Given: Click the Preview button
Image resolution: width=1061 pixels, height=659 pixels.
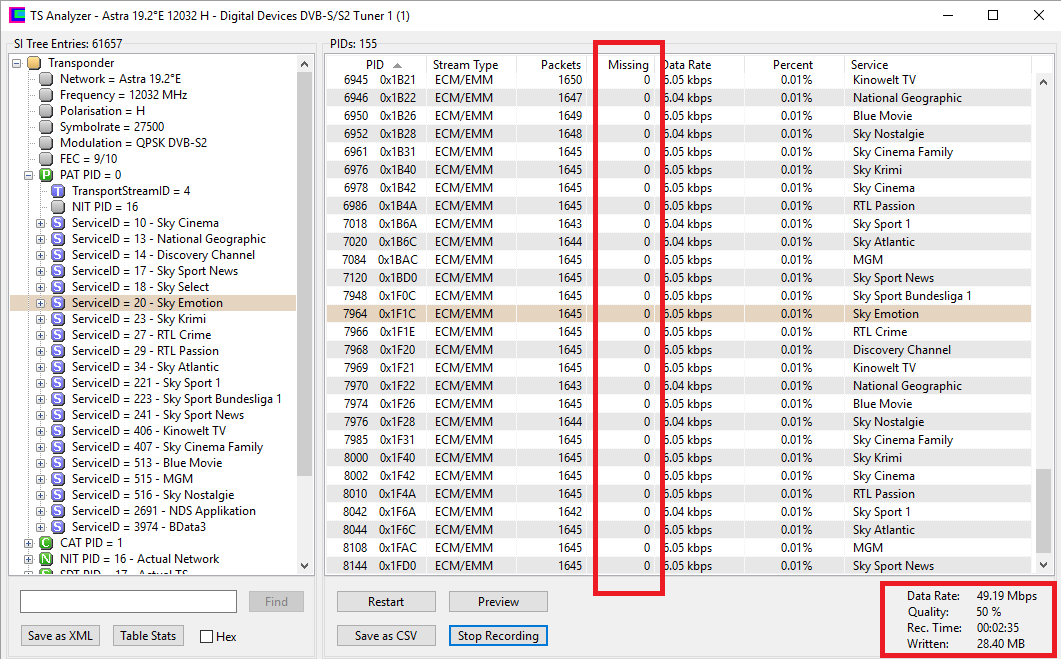Looking at the screenshot, I should tap(498, 601).
